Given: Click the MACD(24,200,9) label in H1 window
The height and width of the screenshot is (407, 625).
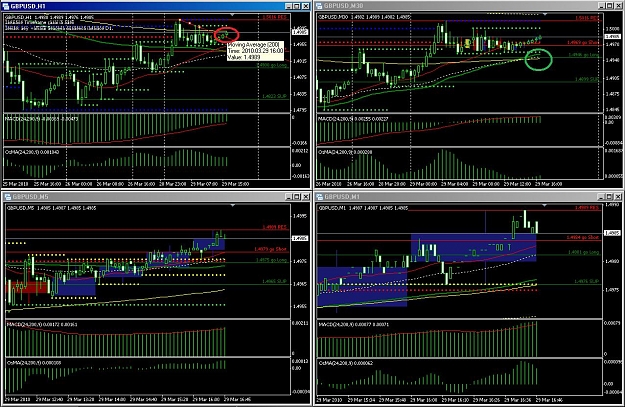Looking at the screenshot, I should [x=42, y=118].
